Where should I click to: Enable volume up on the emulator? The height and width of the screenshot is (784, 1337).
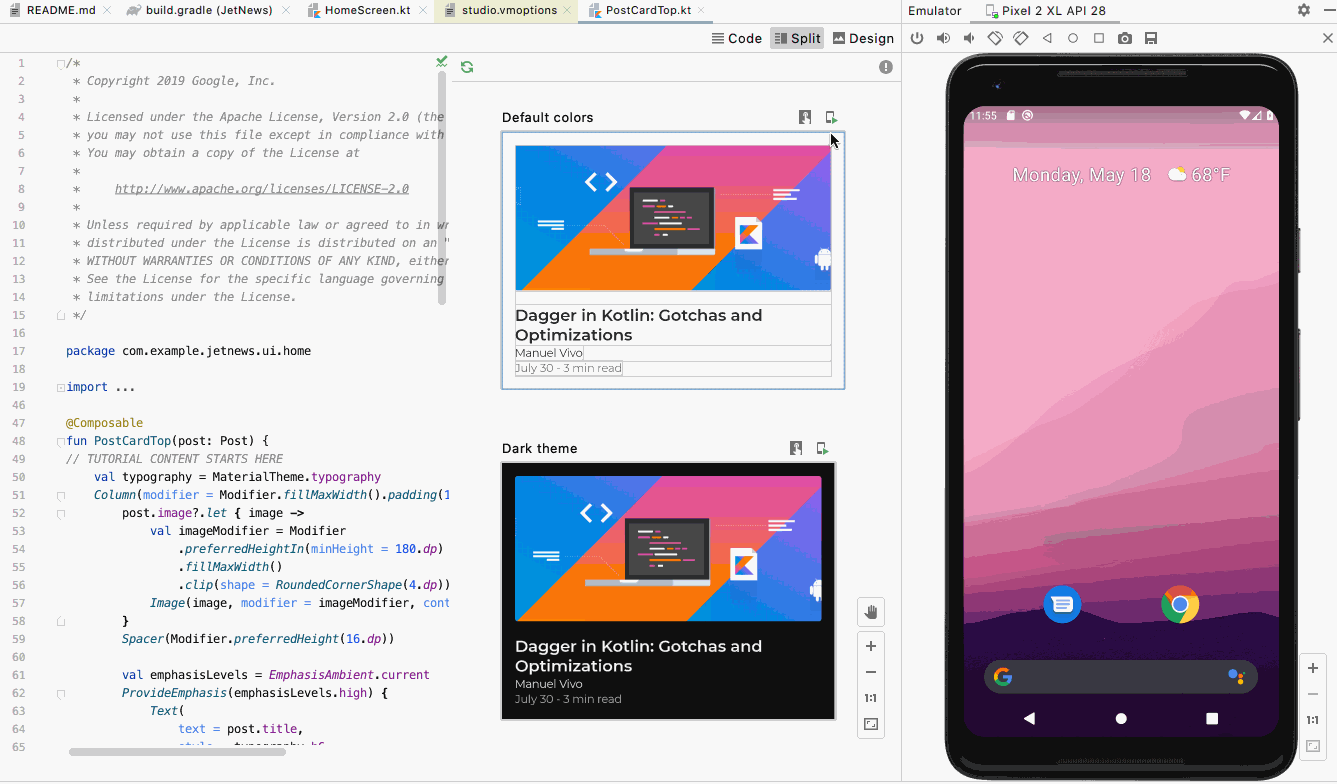coord(941,38)
